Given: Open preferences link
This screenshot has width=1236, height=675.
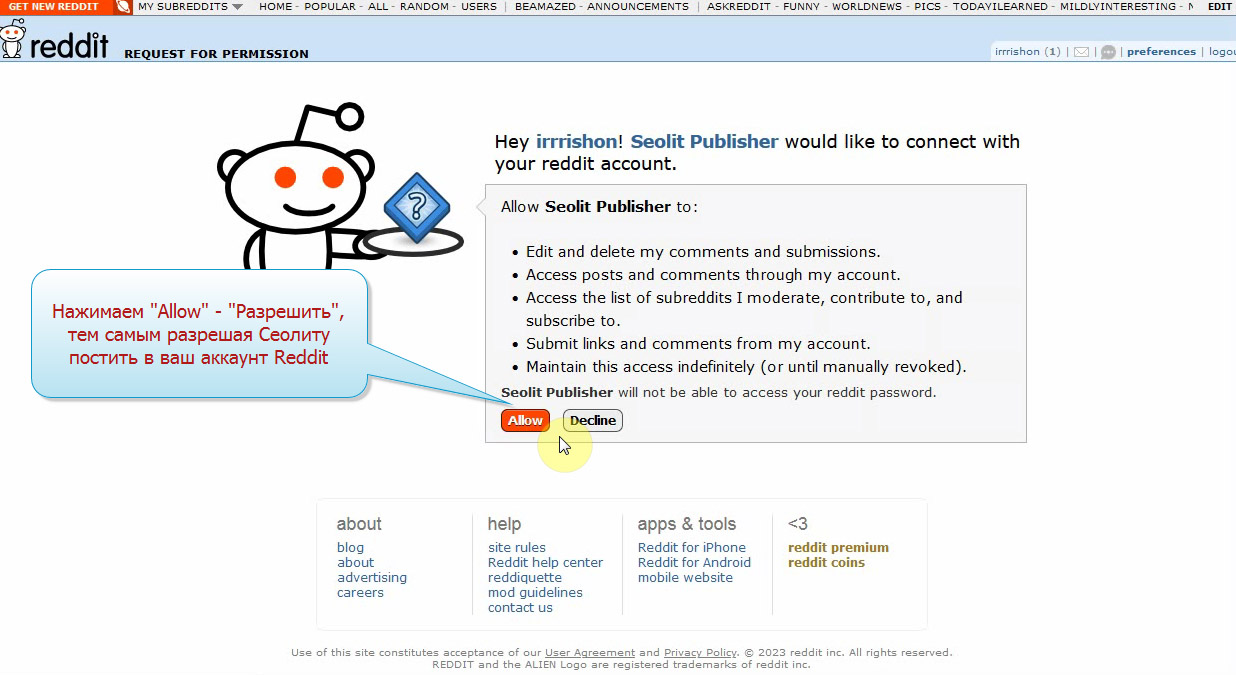Looking at the screenshot, I should point(1161,52).
